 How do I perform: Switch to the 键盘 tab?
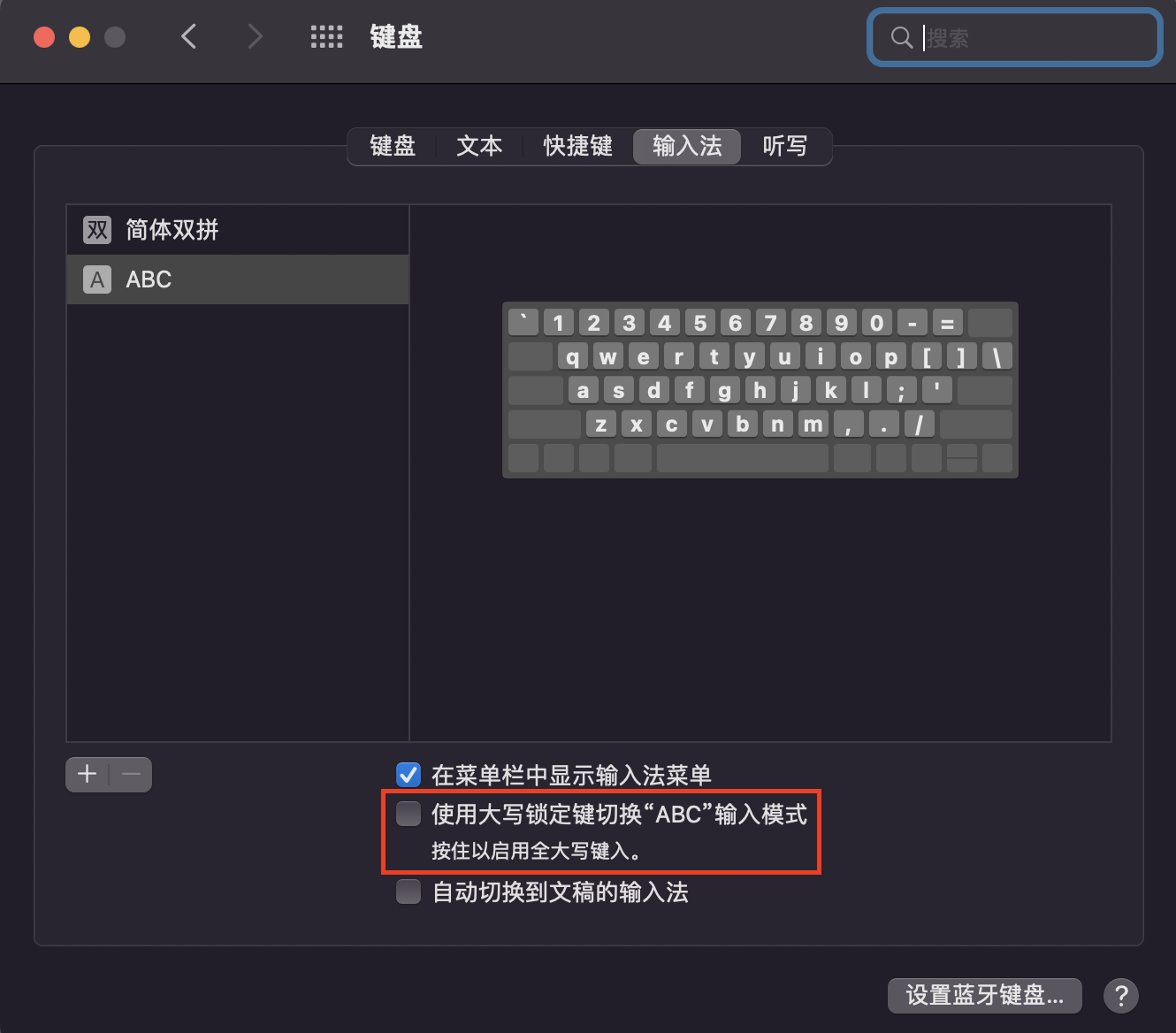pyautogui.click(x=393, y=146)
